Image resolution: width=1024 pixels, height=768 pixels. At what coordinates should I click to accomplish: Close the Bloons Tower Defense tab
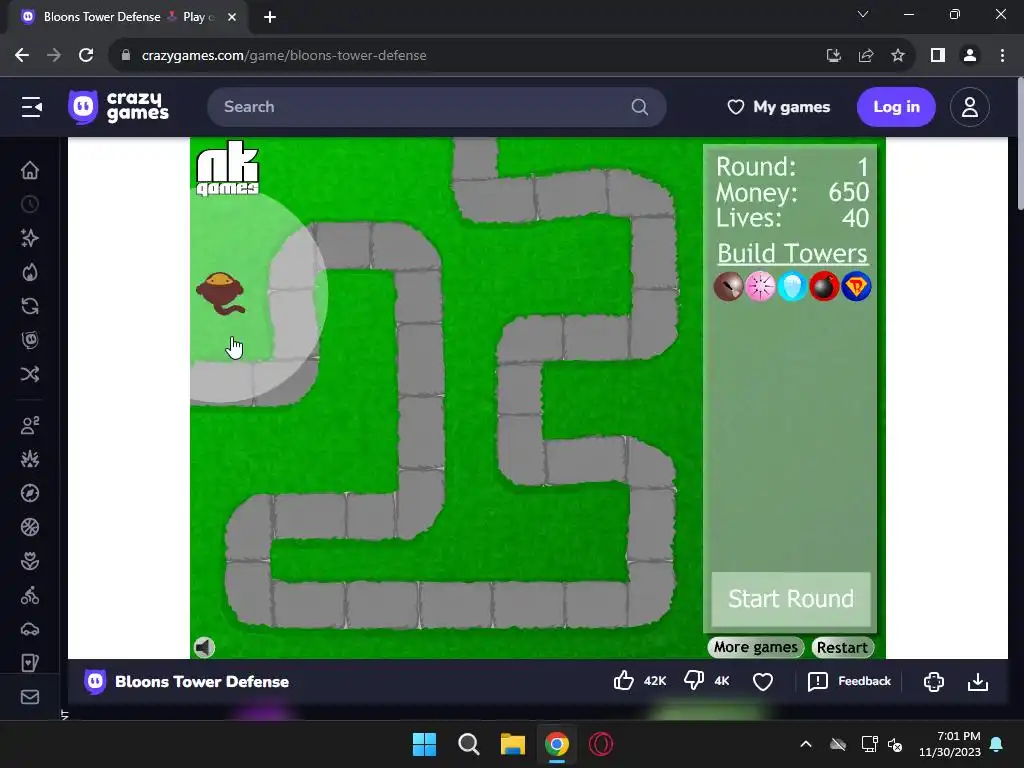tap(232, 17)
